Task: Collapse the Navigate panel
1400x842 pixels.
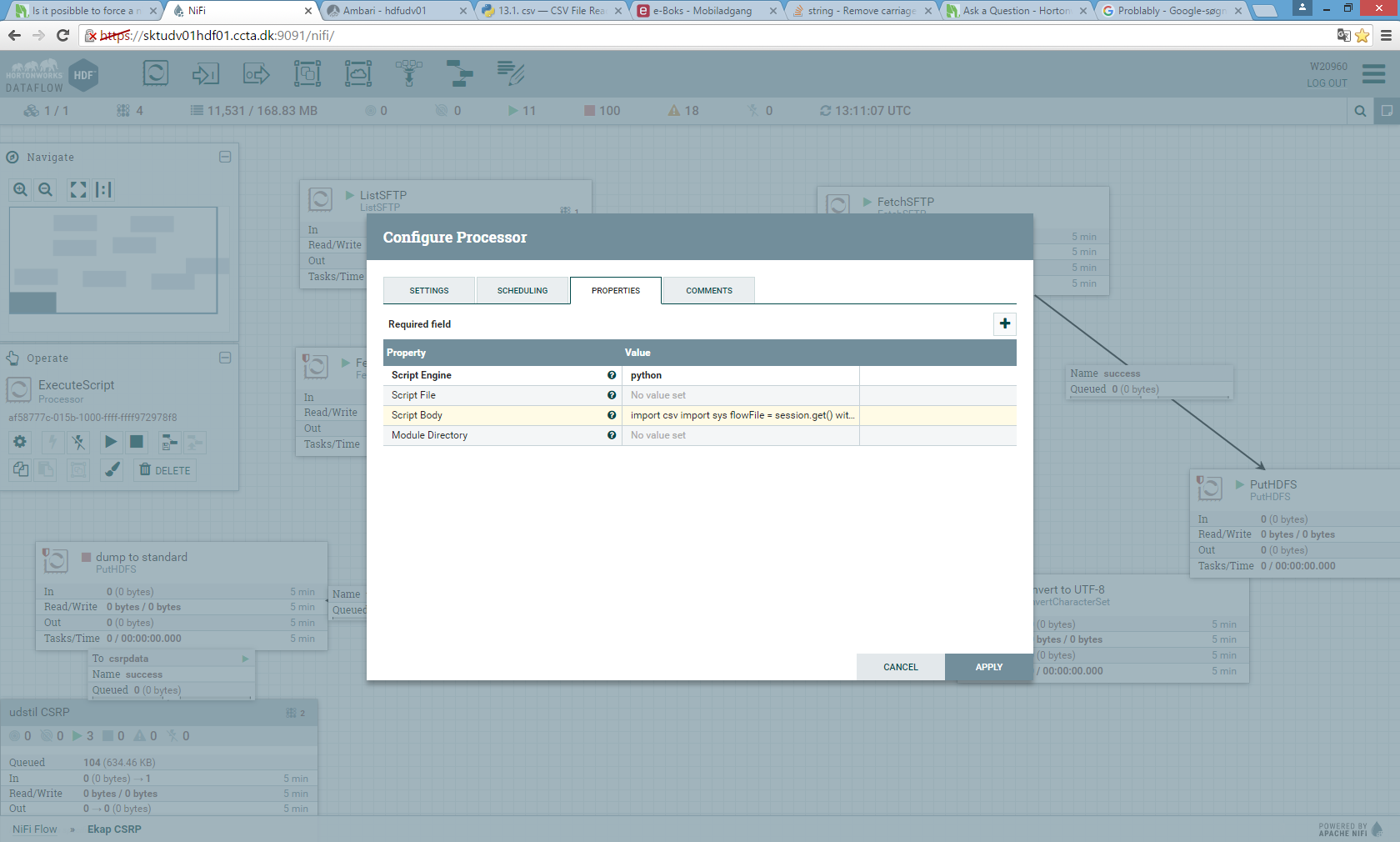Action: point(224,156)
